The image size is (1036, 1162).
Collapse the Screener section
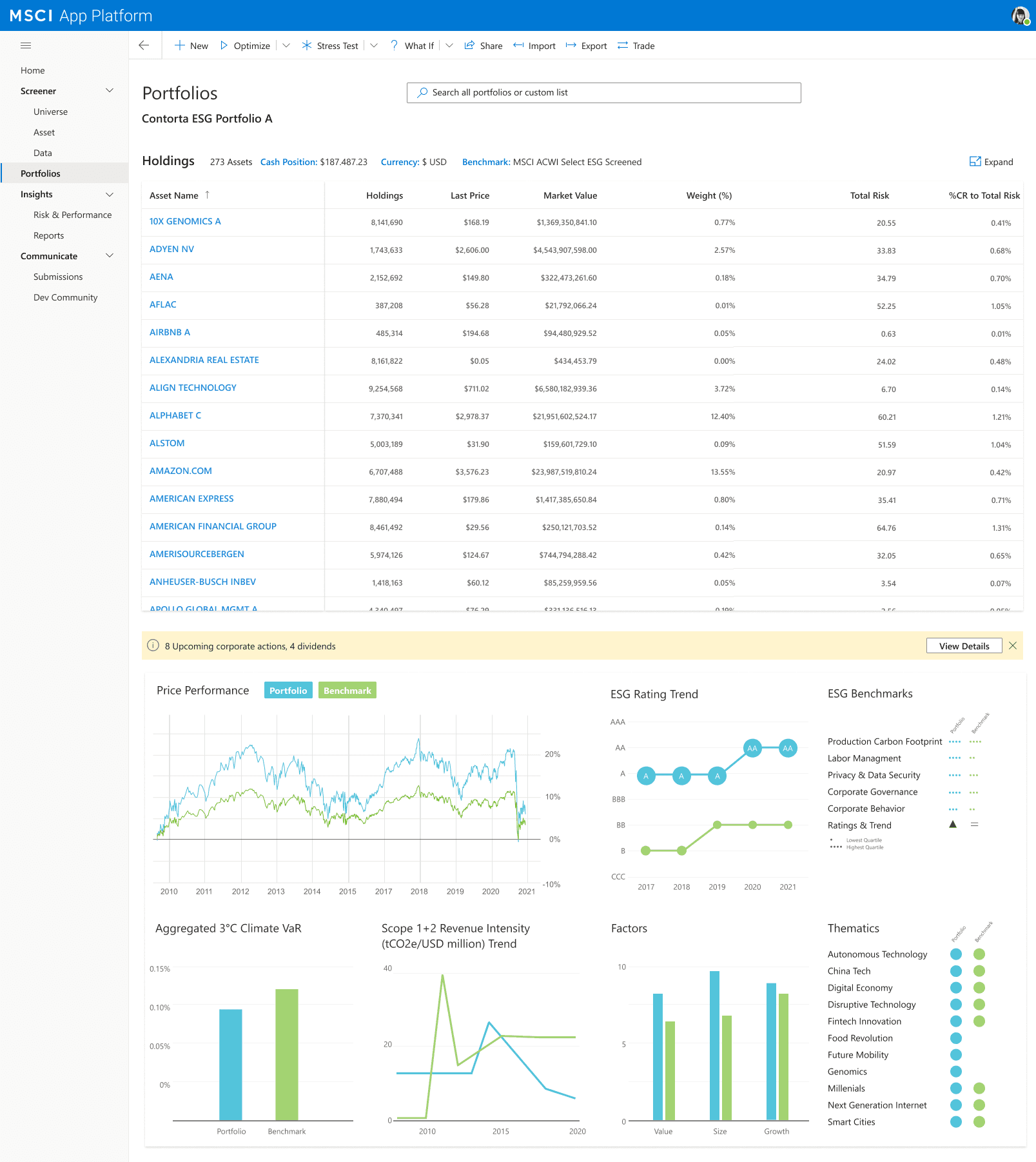[110, 91]
